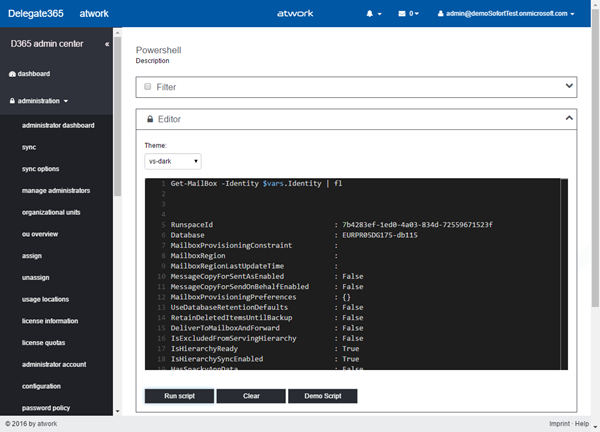Click the dashboard gauge icon
This screenshot has height=432, width=600.
(x=12, y=74)
